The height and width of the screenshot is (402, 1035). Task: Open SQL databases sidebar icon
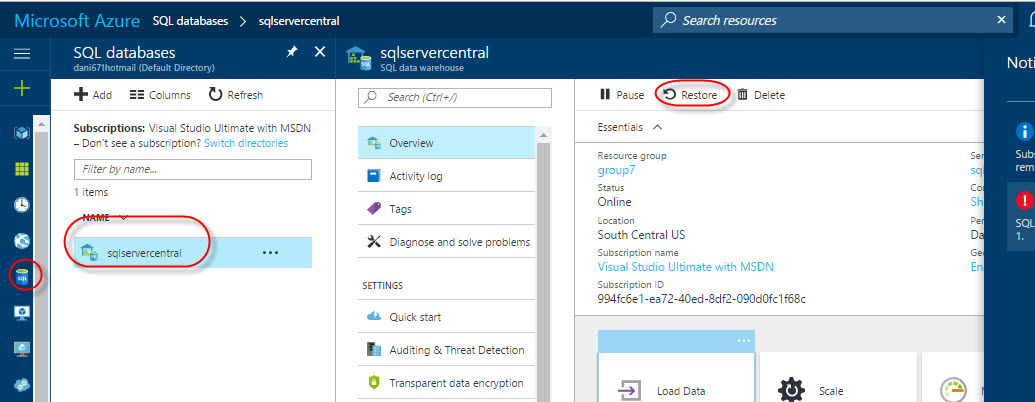tap(22, 275)
